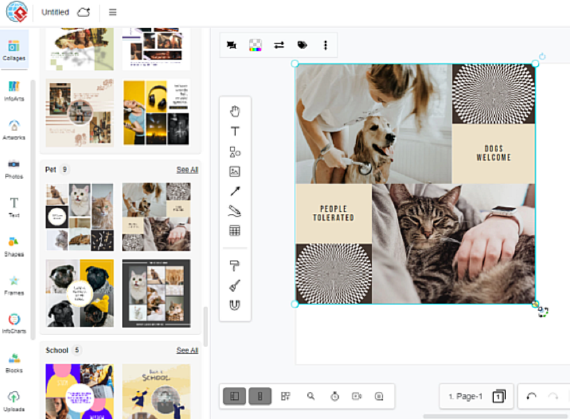Click the timer icon in bottom bar
The height and width of the screenshot is (419, 570).
335,396
